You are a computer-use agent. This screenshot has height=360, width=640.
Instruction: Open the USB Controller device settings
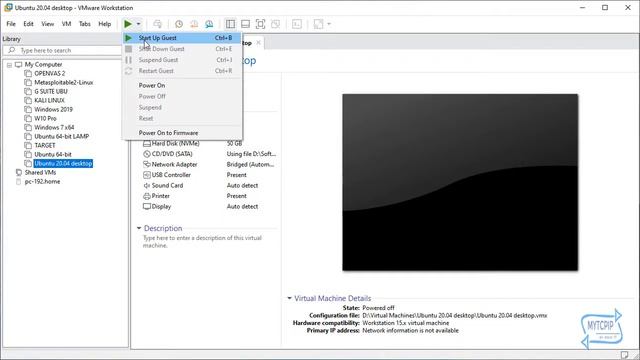[171, 175]
